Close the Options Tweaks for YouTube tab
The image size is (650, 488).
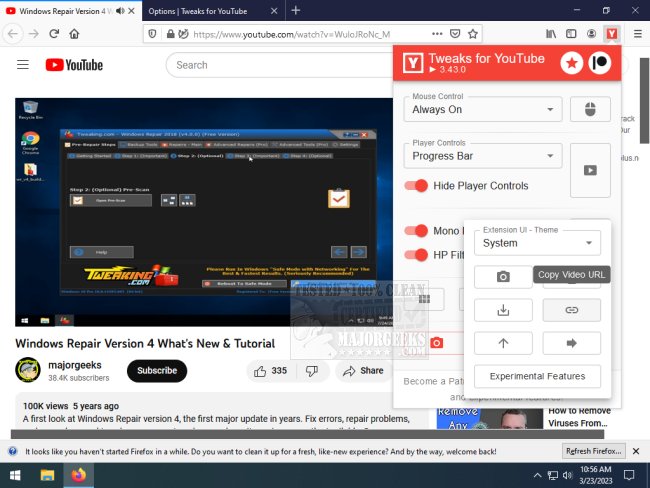274,11
